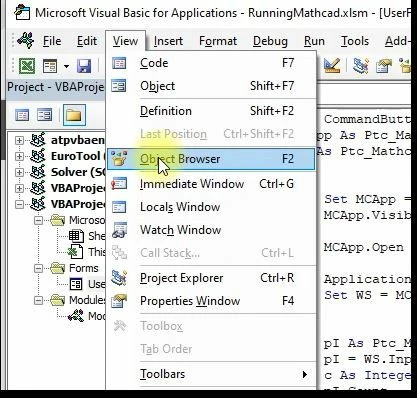
Task: Choose Definition from the View menu
Action: pos(211,111)
